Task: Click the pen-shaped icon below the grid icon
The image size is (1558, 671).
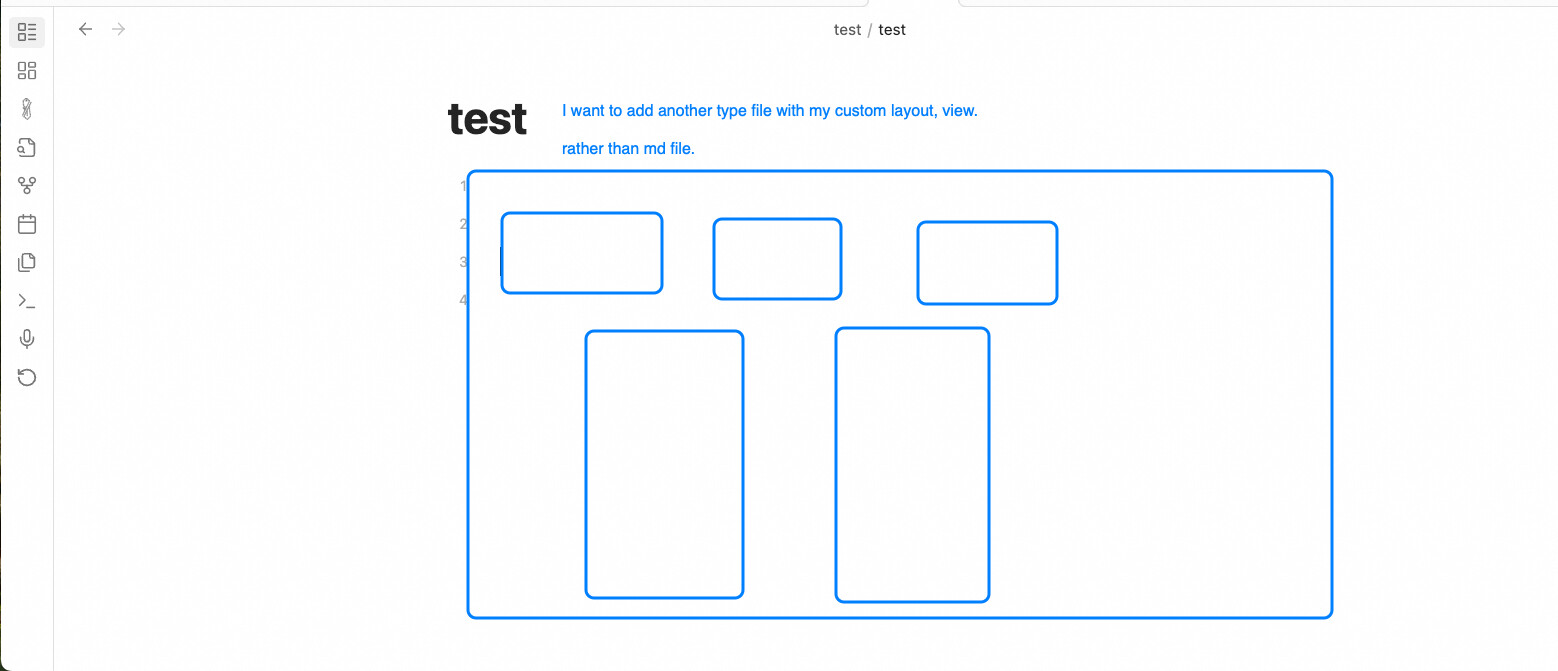Action: (x=27, y=109)
